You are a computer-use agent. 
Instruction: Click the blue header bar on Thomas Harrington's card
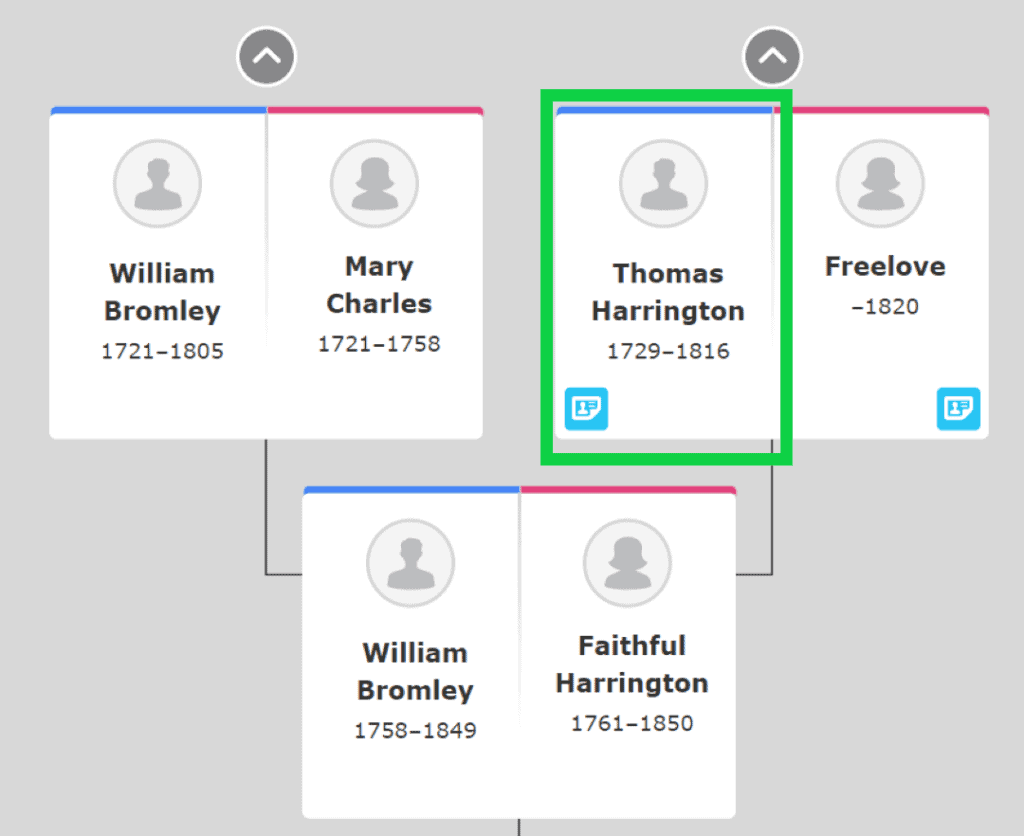click(664, 109)
